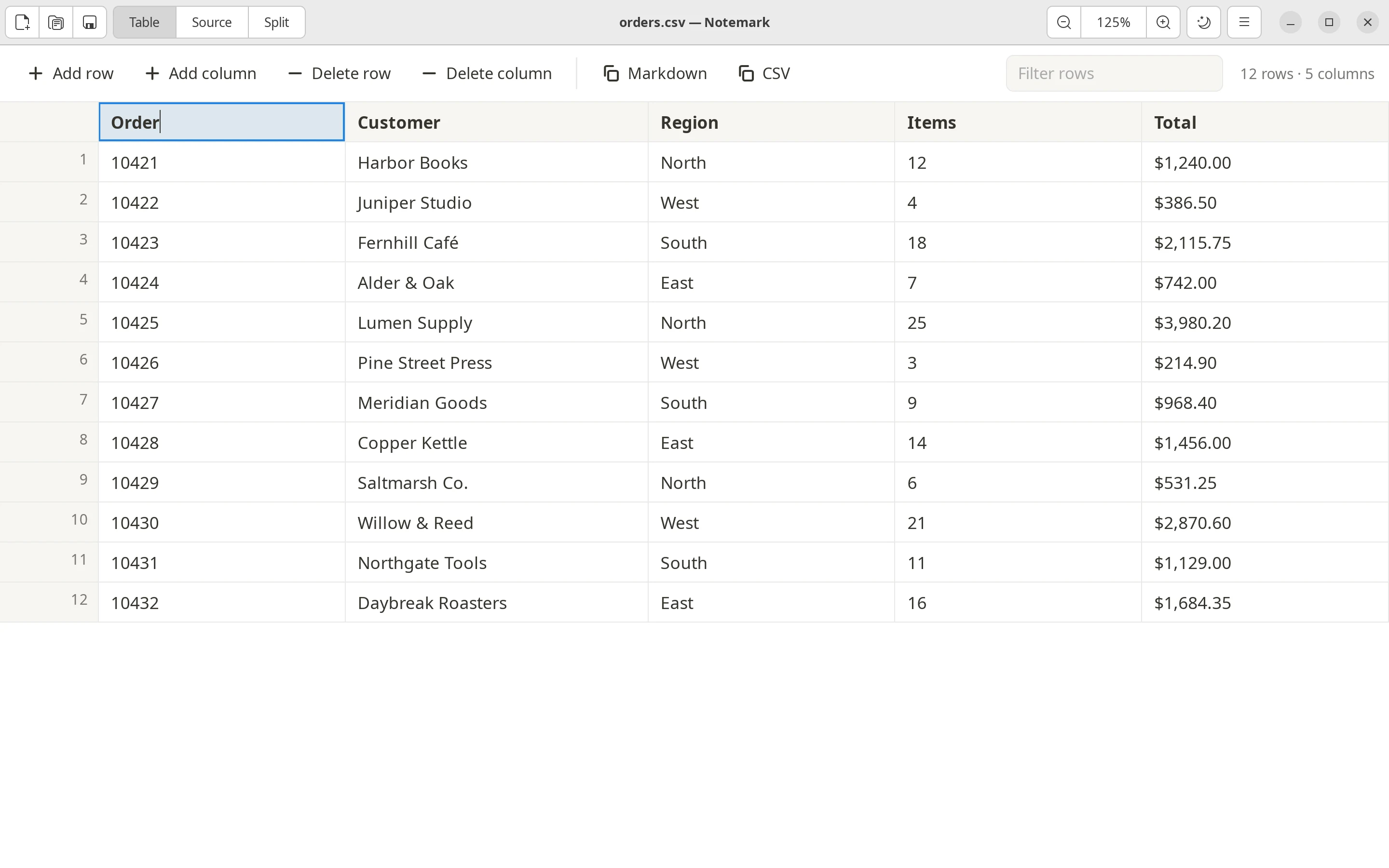Click the Saltmarsh Co. cell
This screenshot has width=1389, height=868.
click(x=496, y=483)
